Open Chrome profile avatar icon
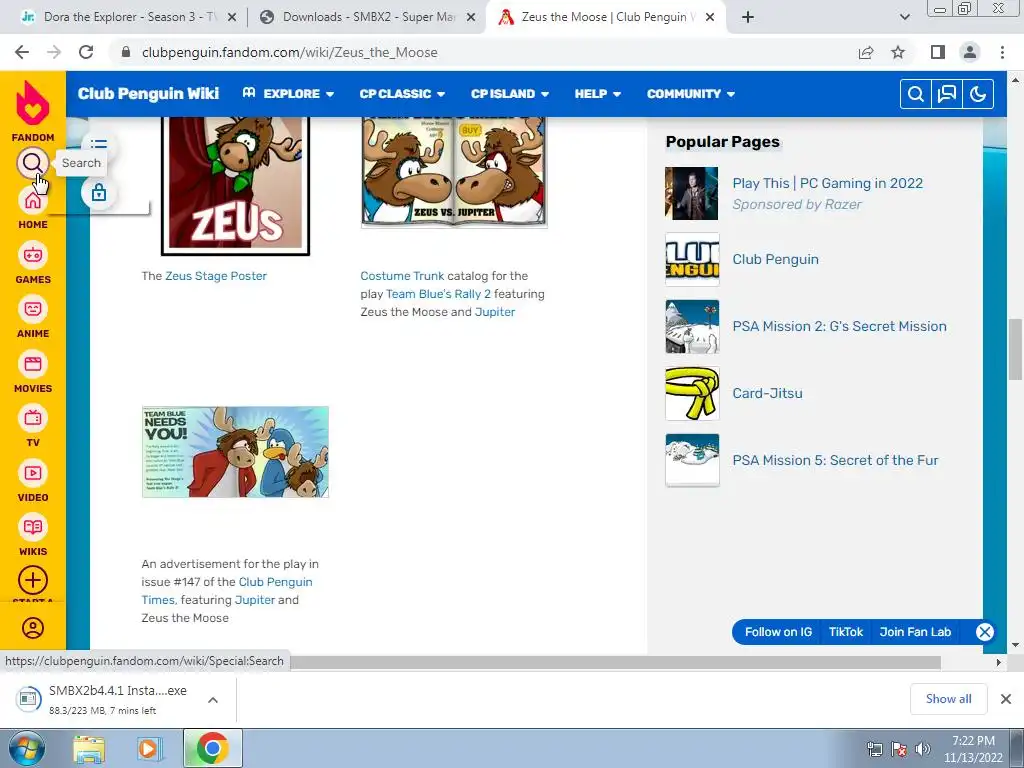 click(x=970, y=52)
